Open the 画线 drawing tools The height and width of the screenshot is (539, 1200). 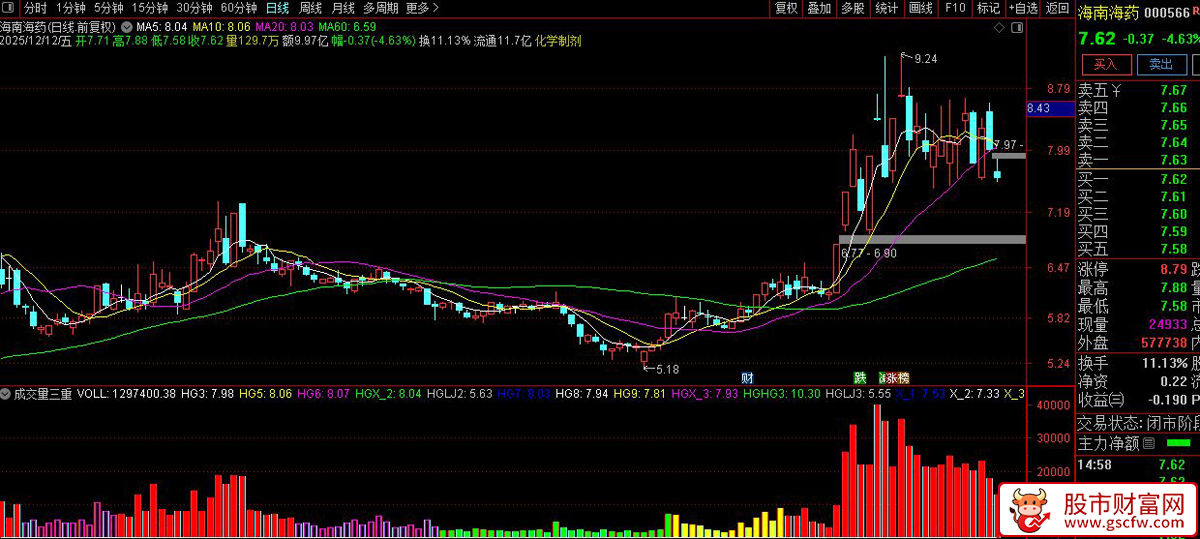[x=920, y=7]
